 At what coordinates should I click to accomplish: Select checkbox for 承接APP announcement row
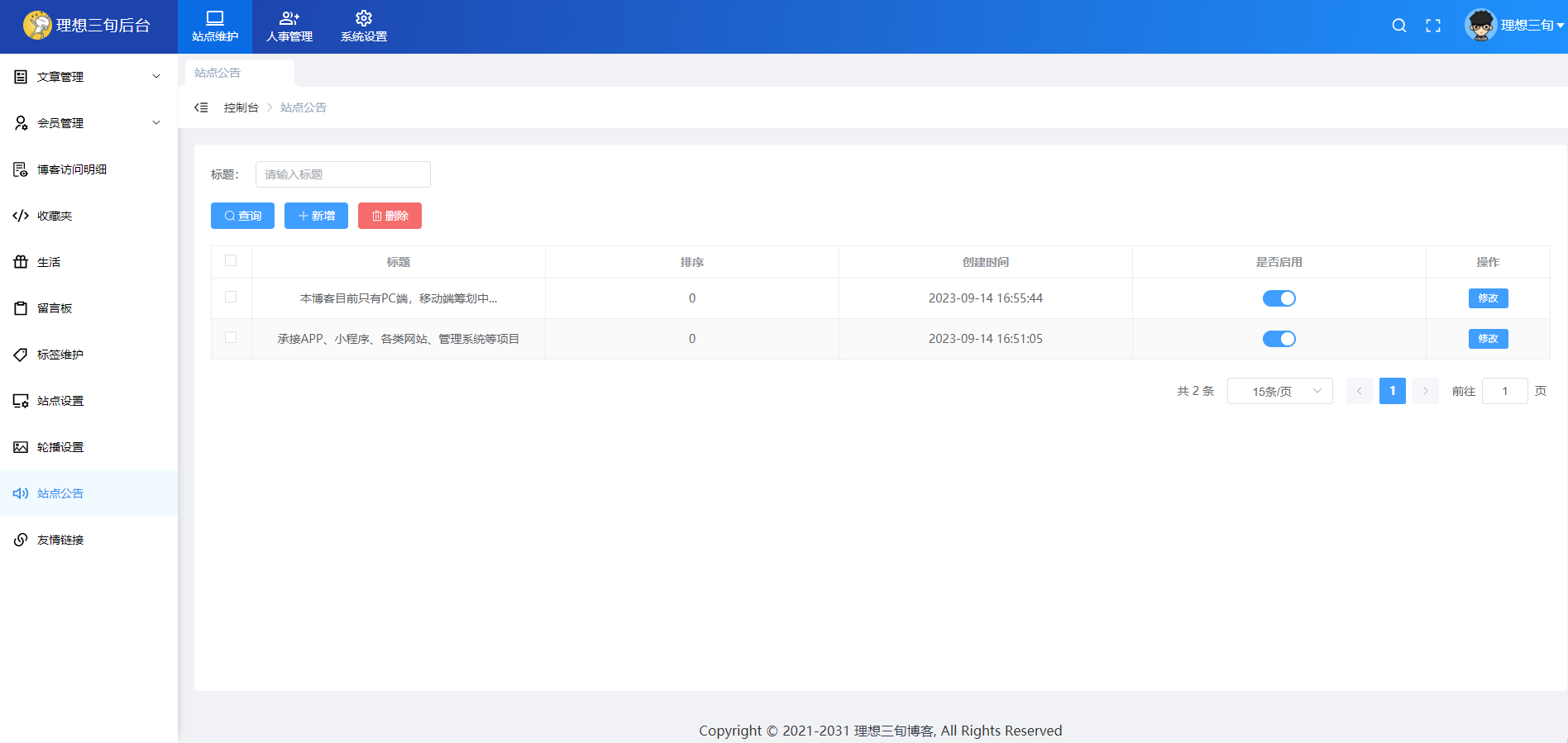(x=231, y=338)
